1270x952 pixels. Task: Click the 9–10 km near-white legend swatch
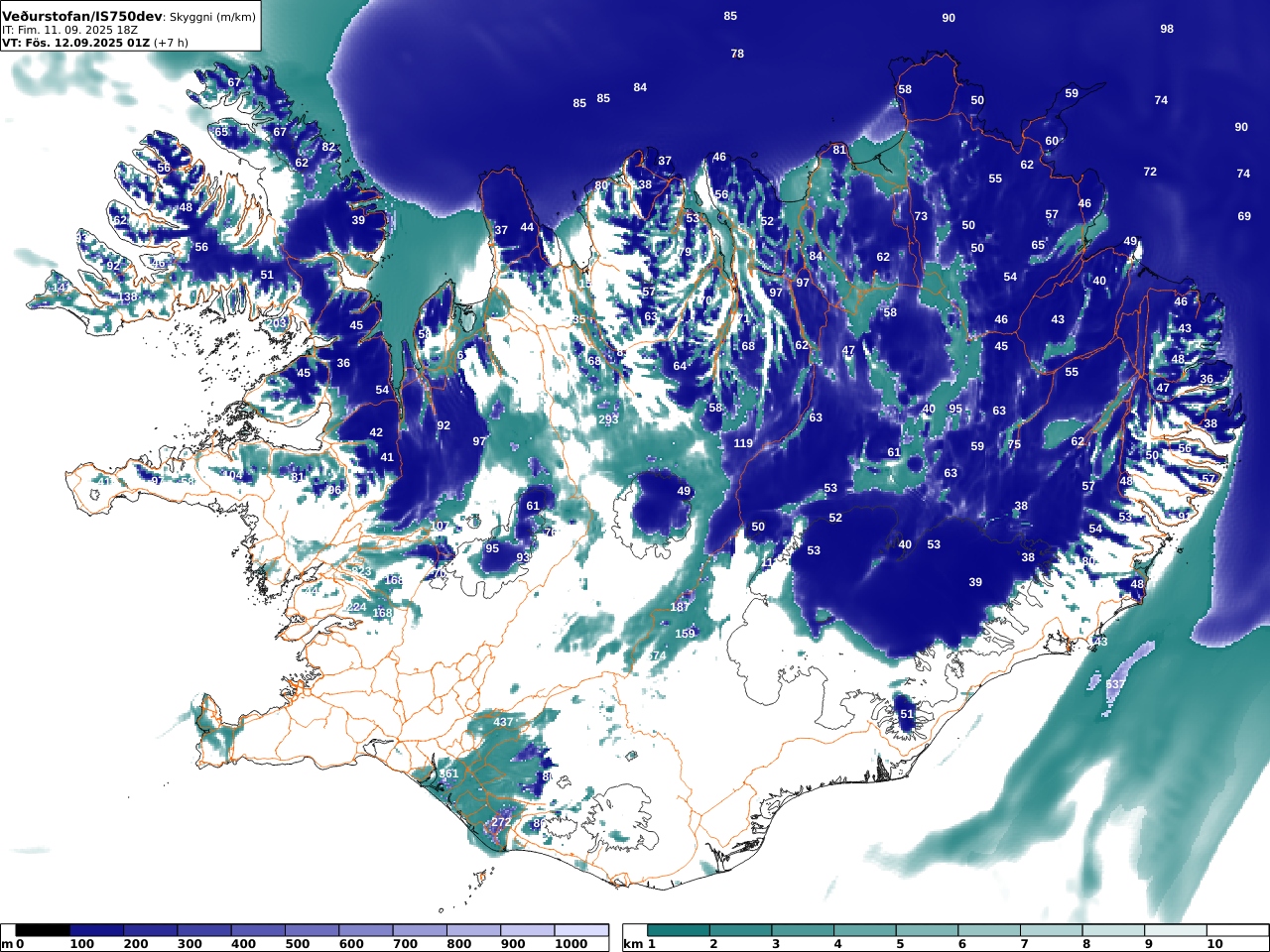click(x=1176, y=930)
